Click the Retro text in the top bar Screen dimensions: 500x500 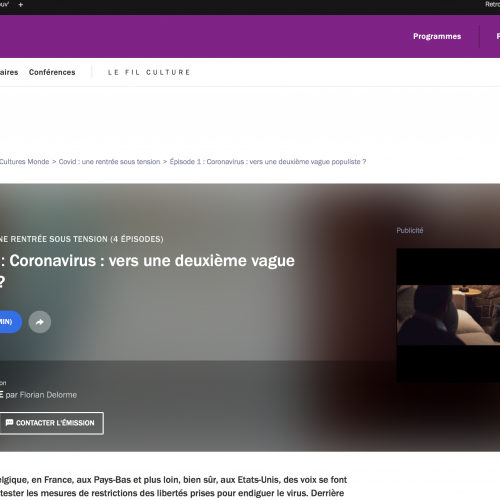point(492,4)
